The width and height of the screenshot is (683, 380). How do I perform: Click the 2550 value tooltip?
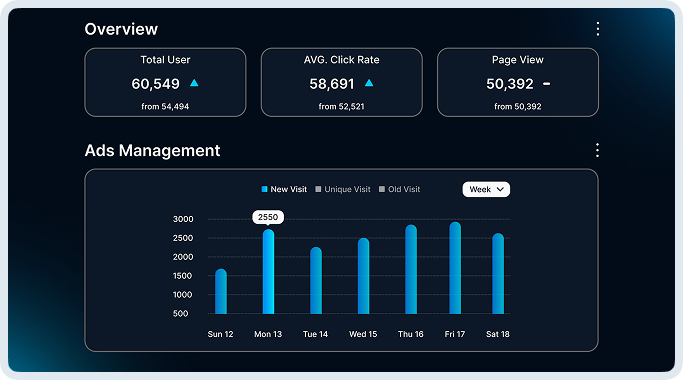(268, 217)
